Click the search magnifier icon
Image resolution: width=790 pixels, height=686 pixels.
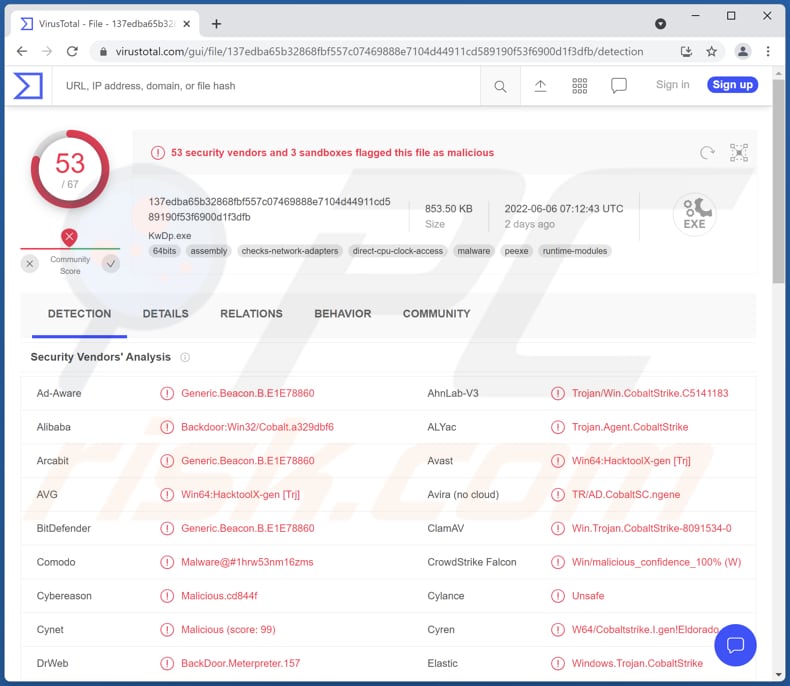tap(500, 86)
